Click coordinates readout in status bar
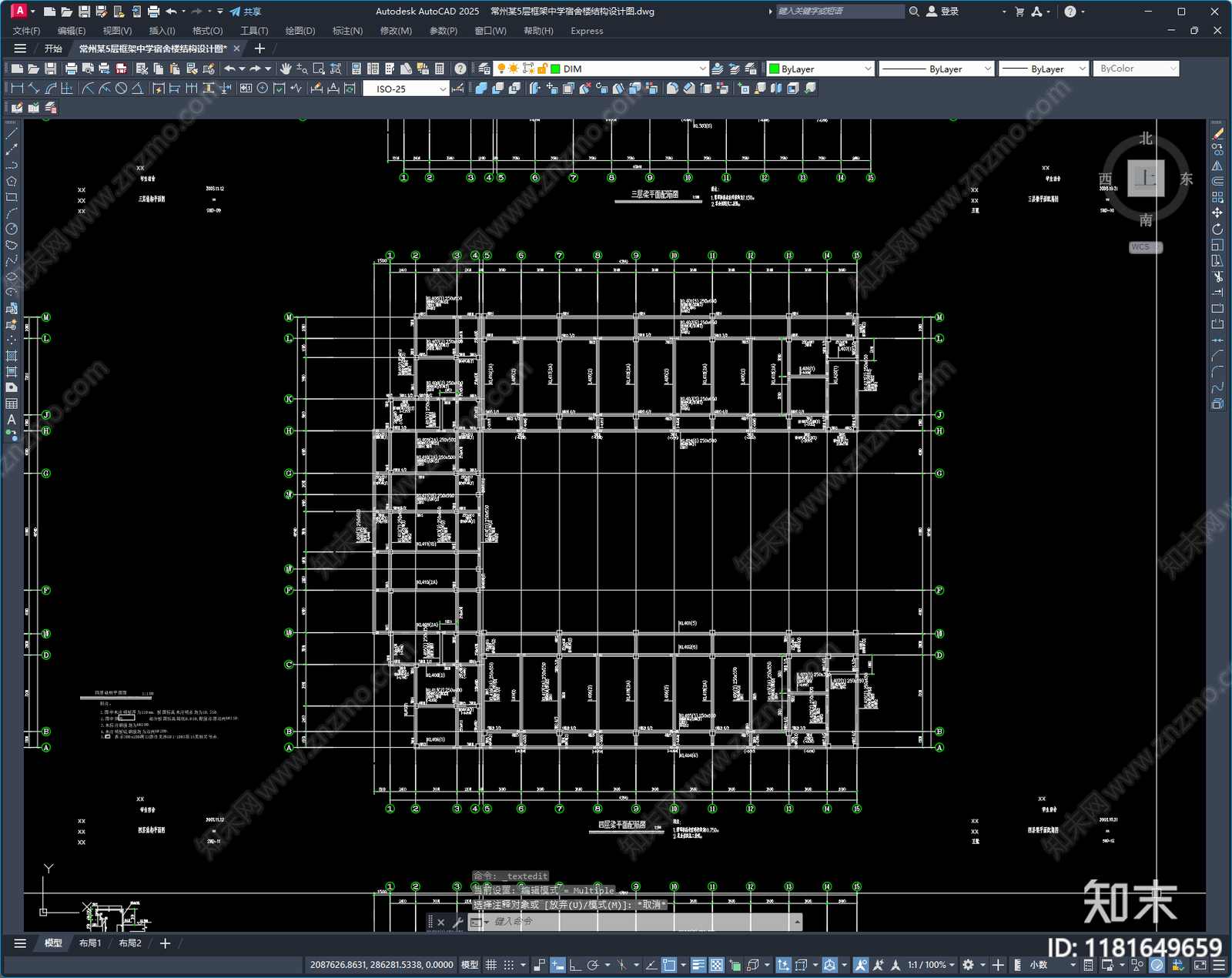This screenshot has height=978, width=1232. point(382,965)
